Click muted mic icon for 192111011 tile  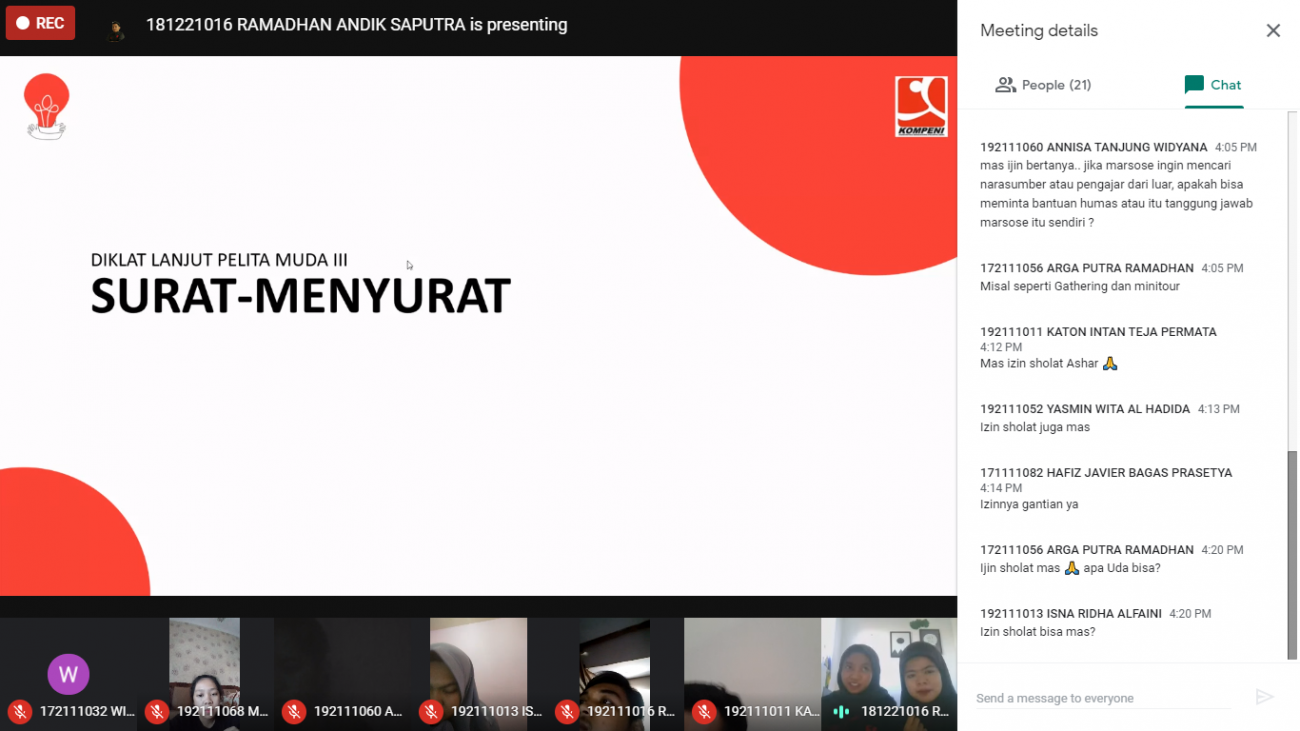[704, 711]
